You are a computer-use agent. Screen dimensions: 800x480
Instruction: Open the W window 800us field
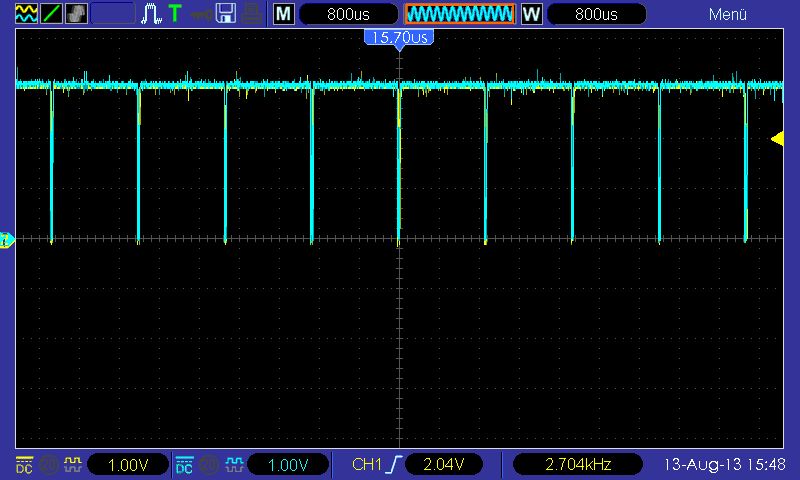point(596,14)
